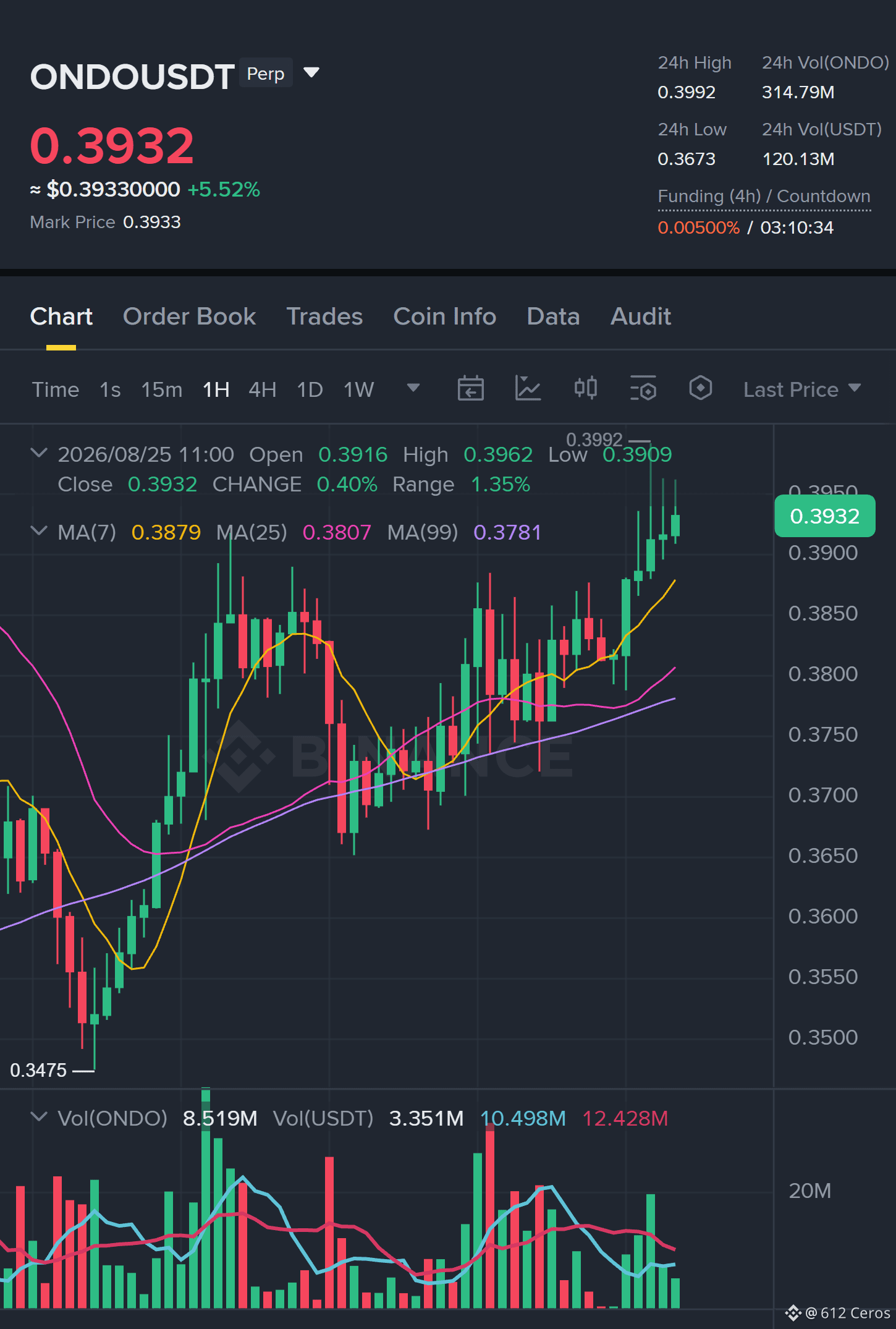Open the Last Price dropdown
This screenshot has height=1329, width=896.
click(x=802, y=389)
